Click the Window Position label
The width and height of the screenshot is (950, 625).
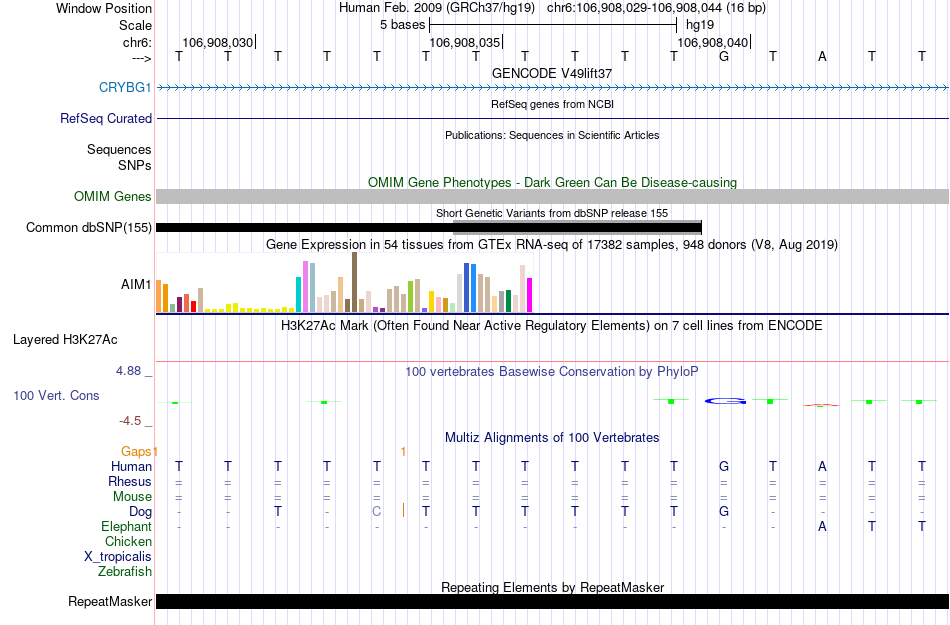click(104, 8)
